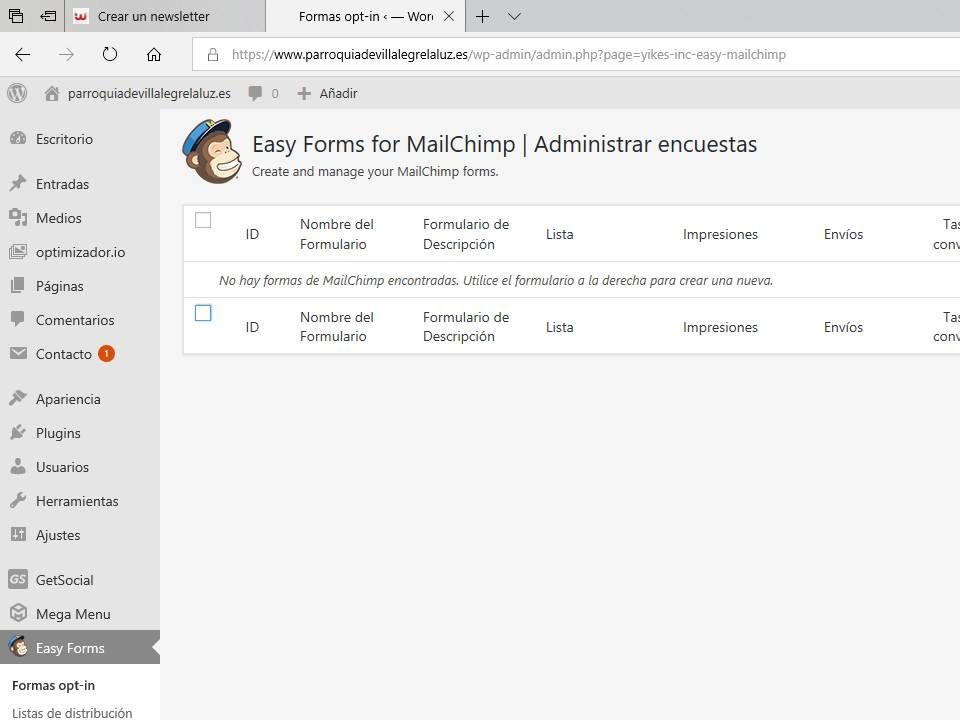Close the Formas opt-in browser tab
The height and width of the screenshot is (720, 960).
[449, 17]
